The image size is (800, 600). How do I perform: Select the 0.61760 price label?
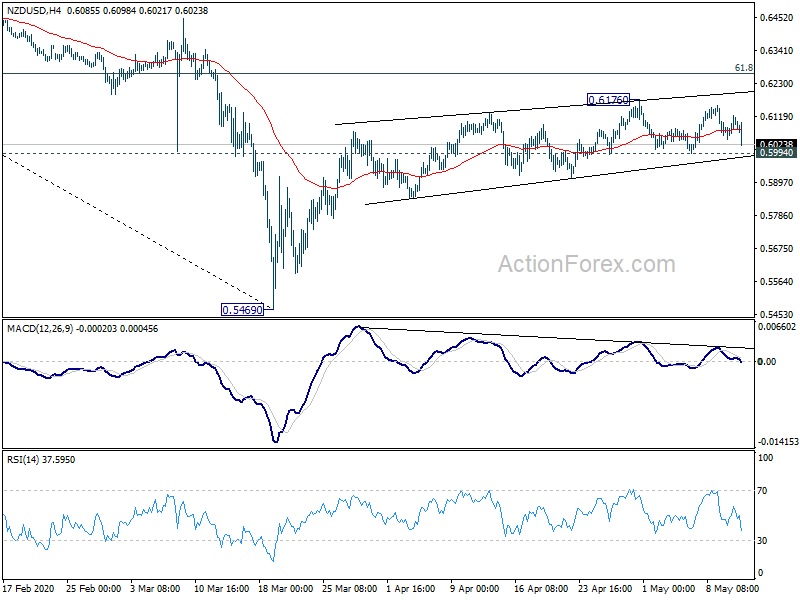(608, 99)
